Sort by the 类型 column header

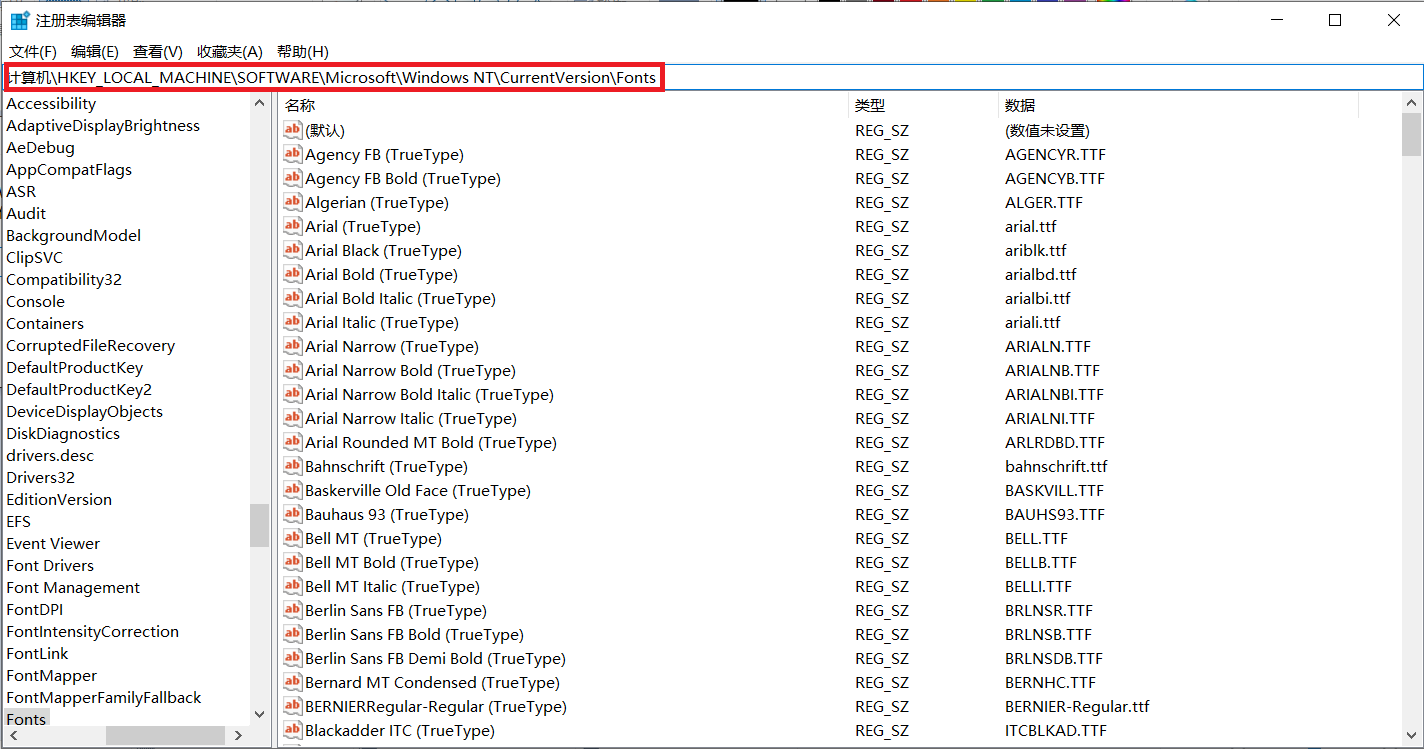pyautogui.click(x=923, y=105)
